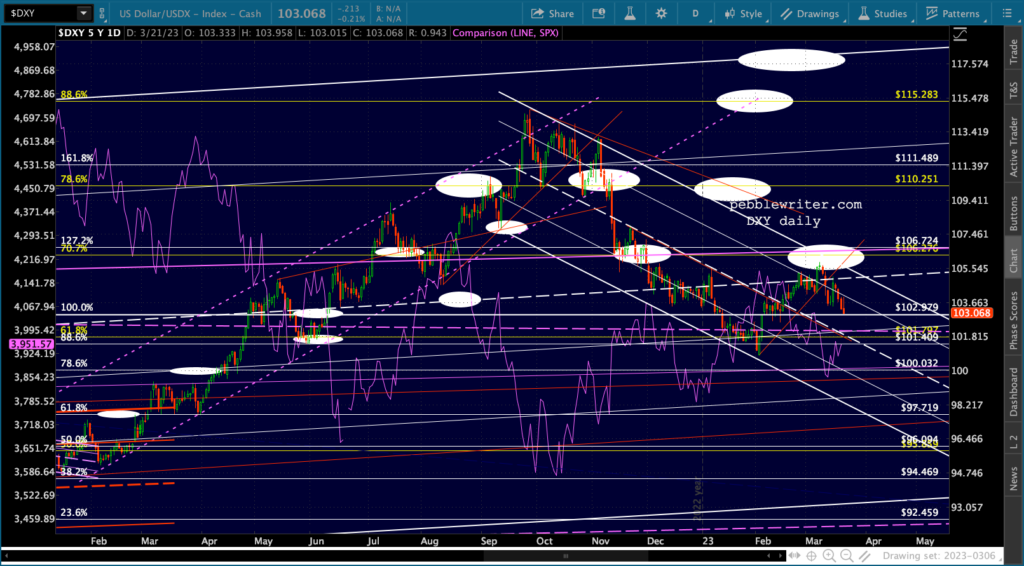The width and height of the screenshot is (1024, 566).
Task: Click the 161.8% Fibonacci label
Action: point(76,158)
